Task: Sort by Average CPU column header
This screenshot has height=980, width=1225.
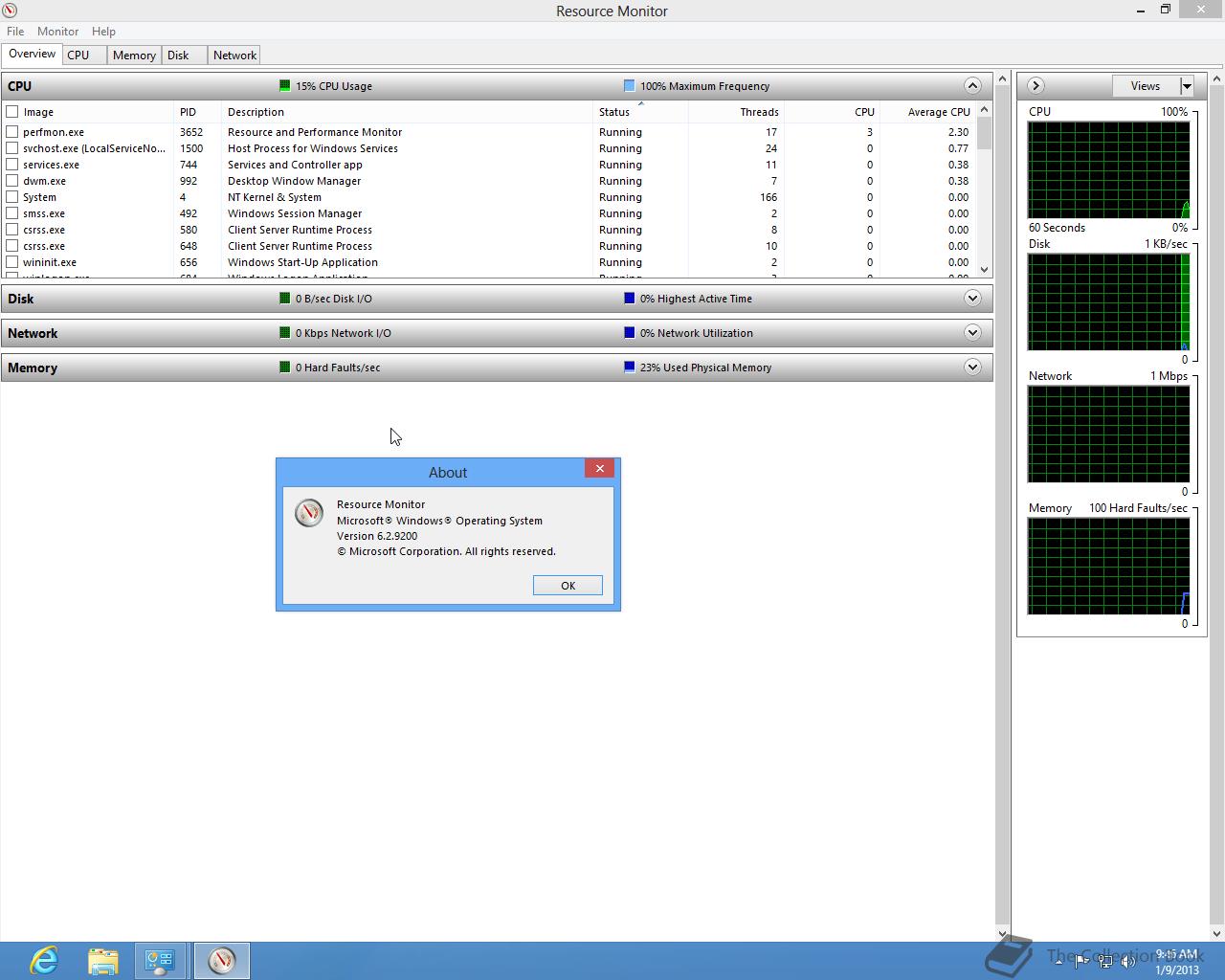Action: click(x=927, y=111)
